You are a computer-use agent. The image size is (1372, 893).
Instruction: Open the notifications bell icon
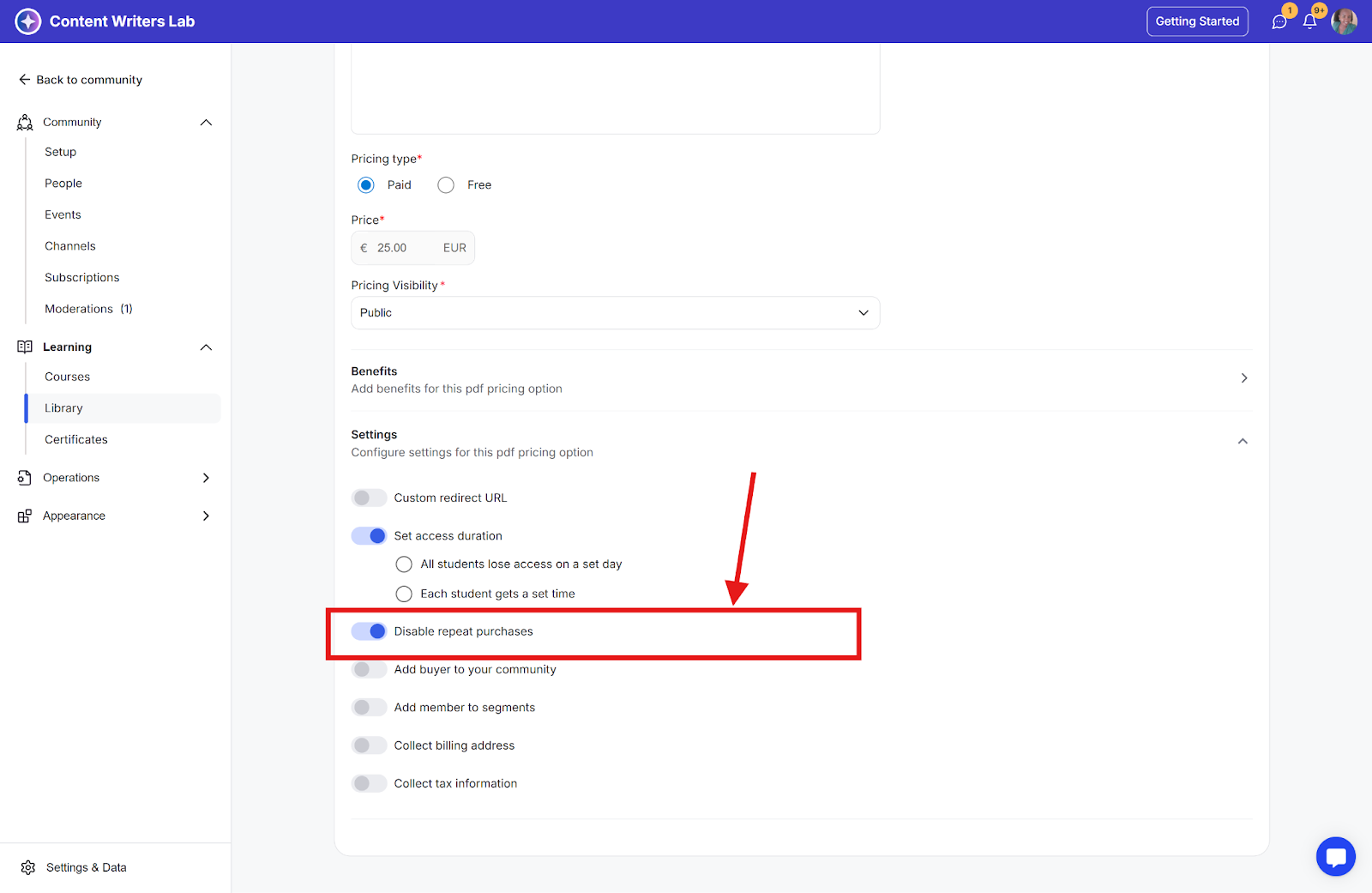click(1309, 21)
